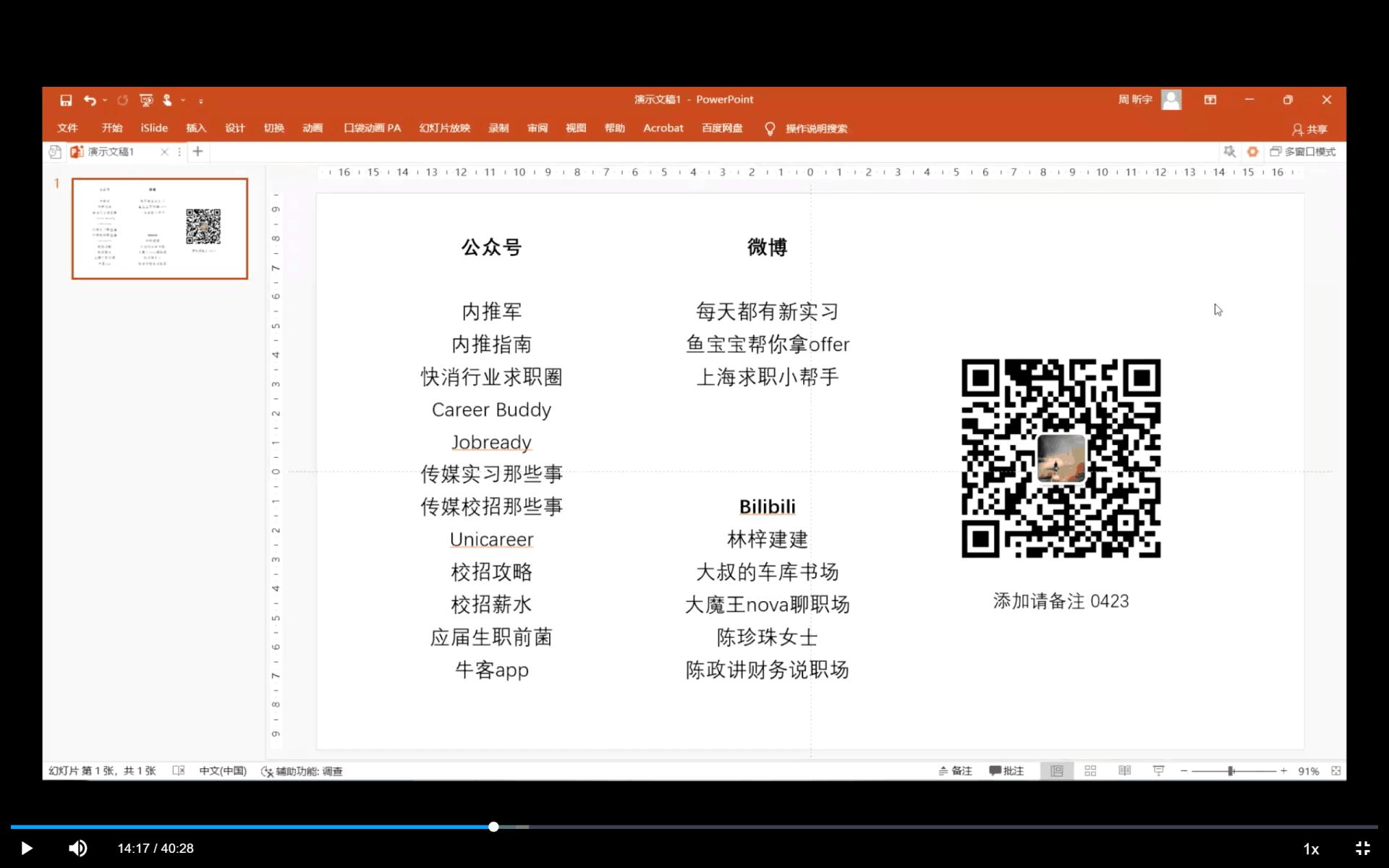Screen dimensions: 1389x868
Task: Toggle the 备注 notes pane
Action: coord(955,771)
